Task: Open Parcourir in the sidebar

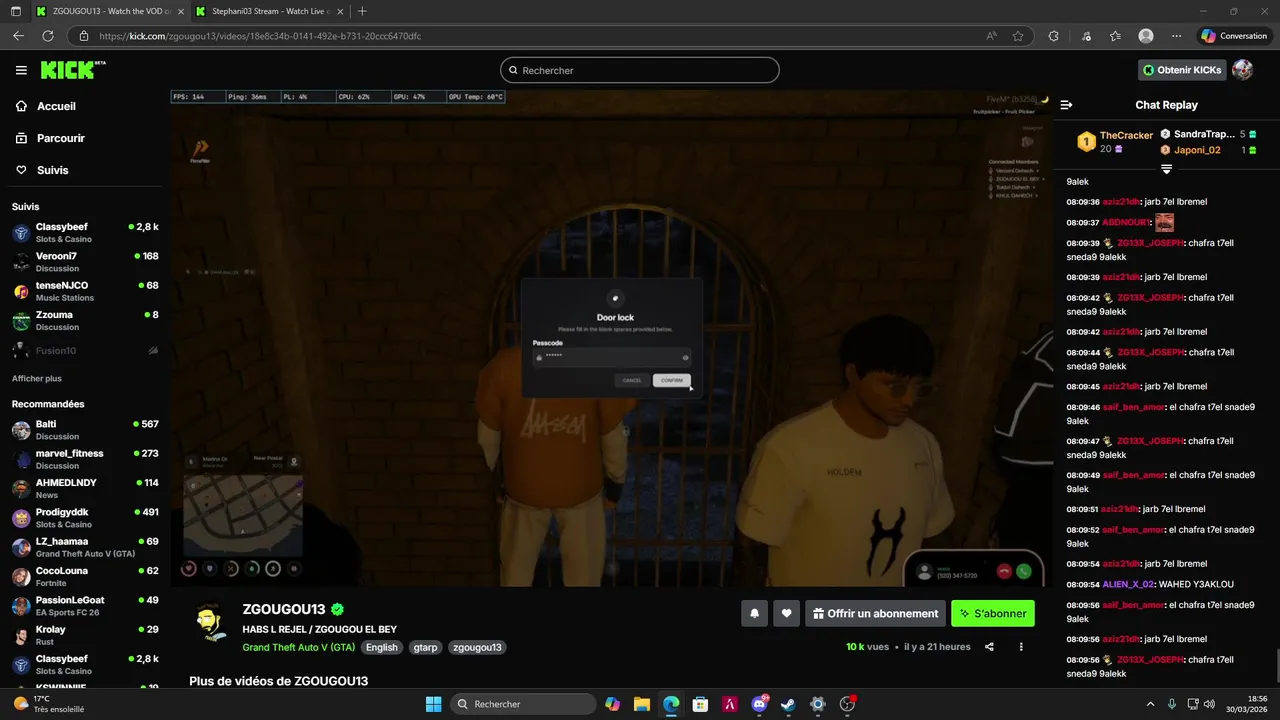Action: [60, 138]
